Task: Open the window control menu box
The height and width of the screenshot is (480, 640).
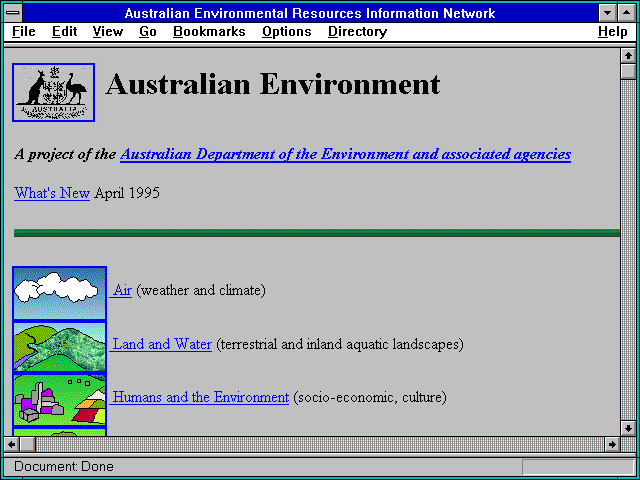Action: click(13, 13)
